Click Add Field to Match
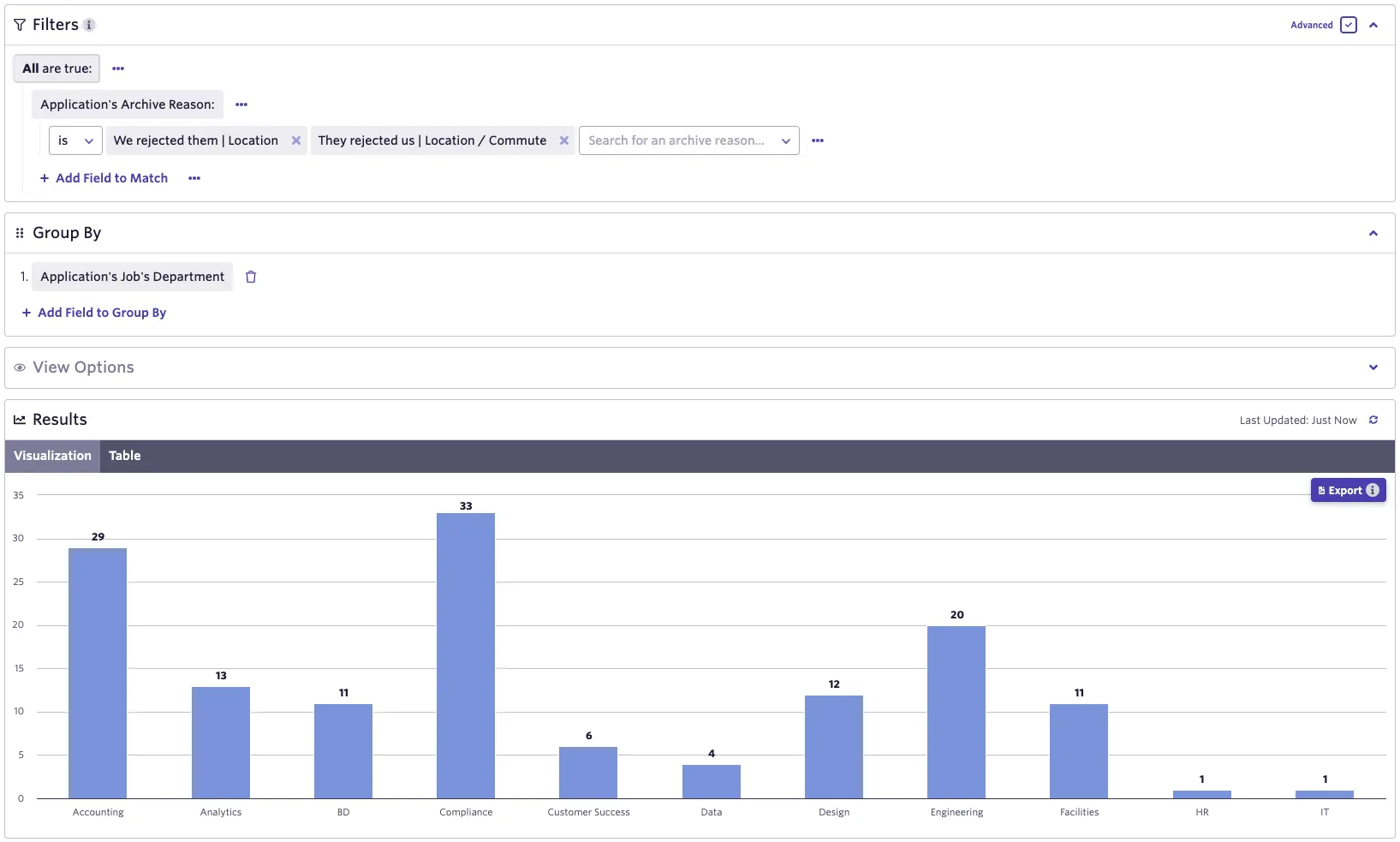Screen dimensions: 1400x842 (x=104, y=178)
